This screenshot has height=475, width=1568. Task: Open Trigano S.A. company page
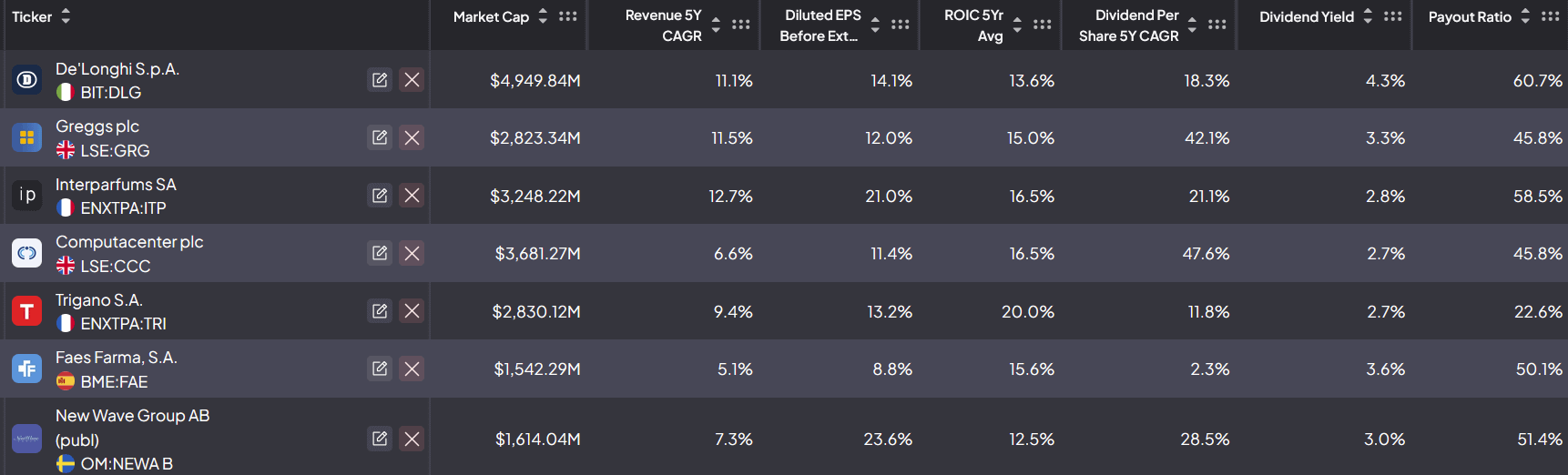click(x=99, y=300)
